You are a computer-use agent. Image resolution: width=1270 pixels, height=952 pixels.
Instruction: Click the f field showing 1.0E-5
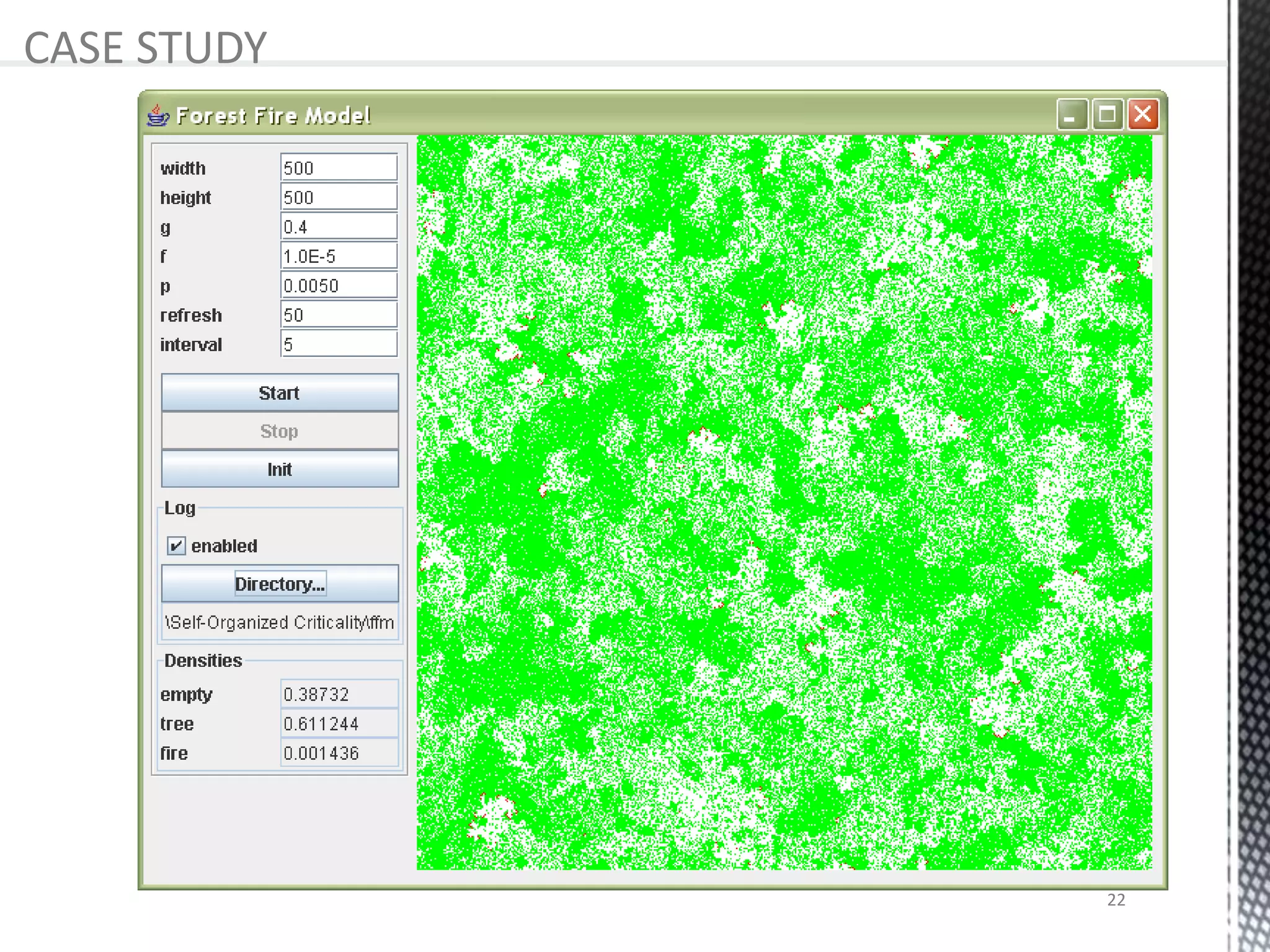click(x=339, y=256)
